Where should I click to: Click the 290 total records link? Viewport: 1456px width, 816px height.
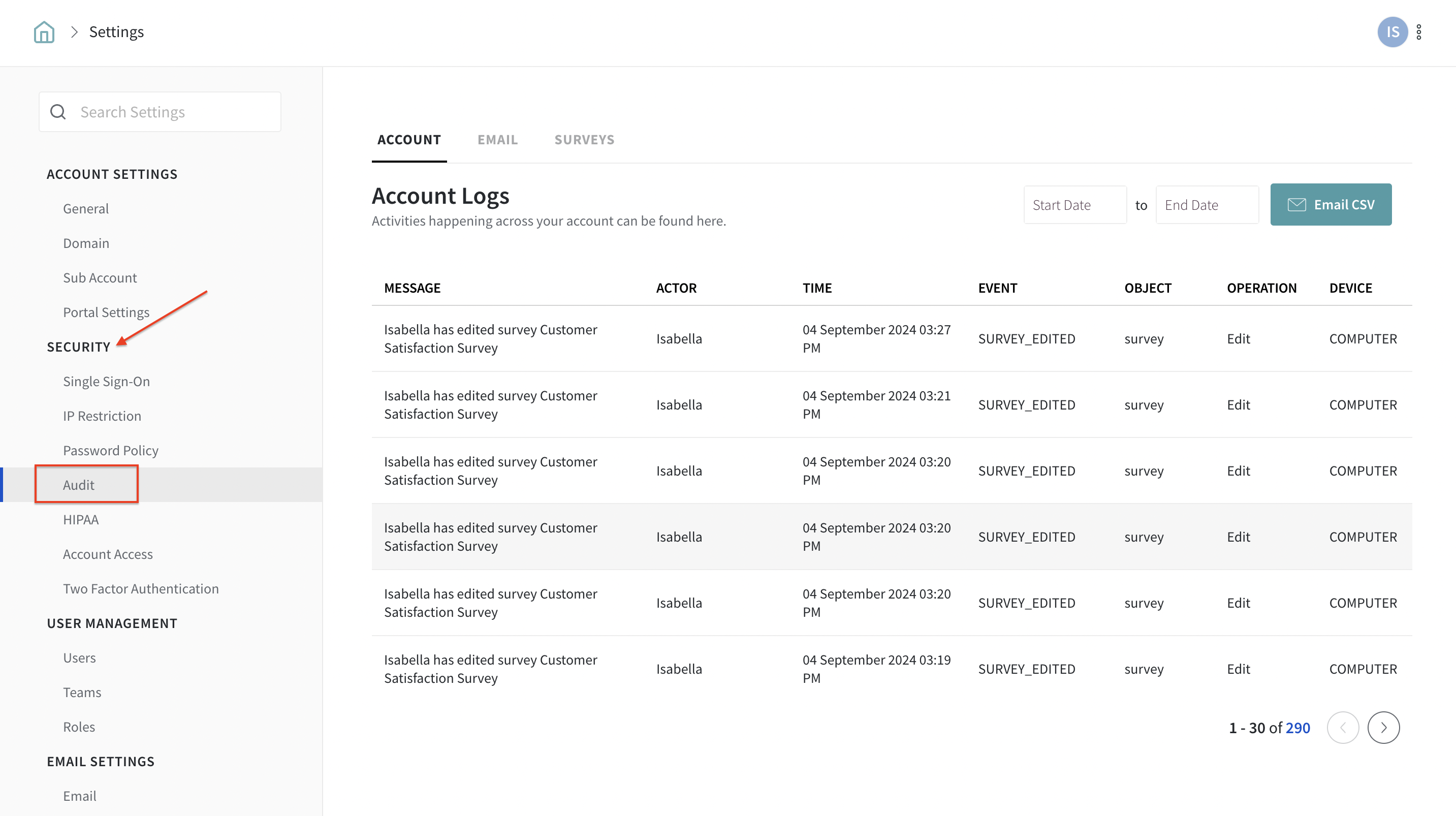(1297, 728)
